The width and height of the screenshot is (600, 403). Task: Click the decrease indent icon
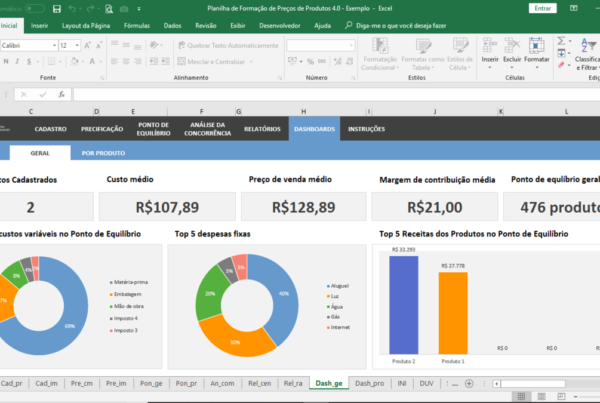[x=153, y=61]
